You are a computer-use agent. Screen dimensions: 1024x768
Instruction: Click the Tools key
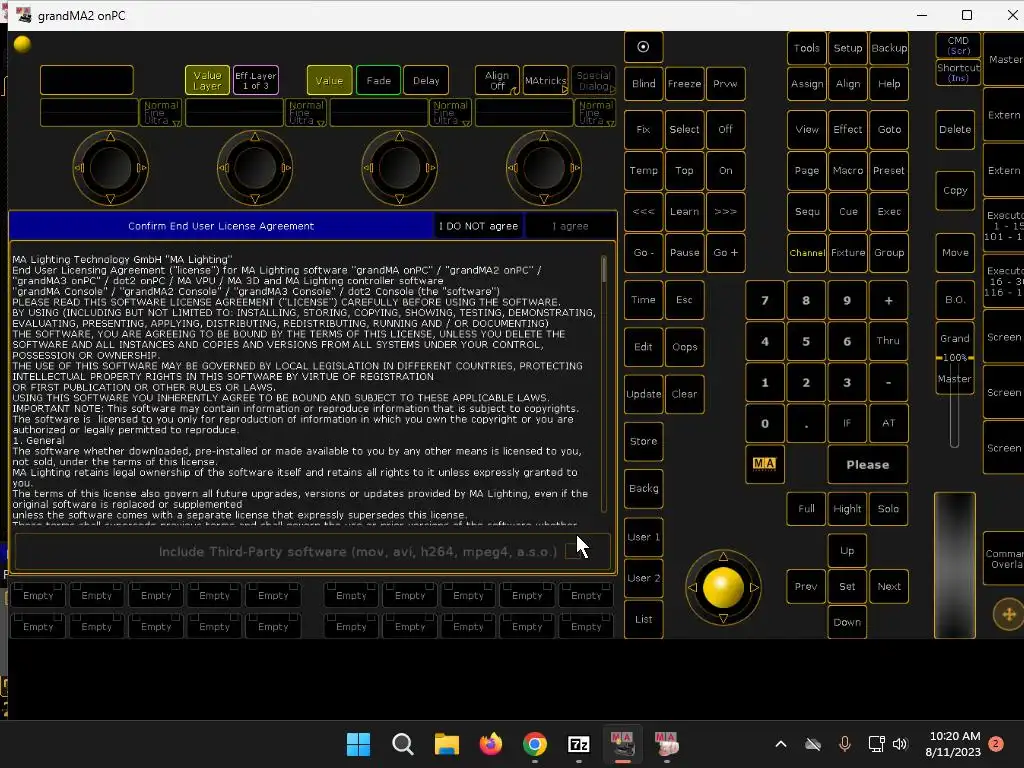point(807,48)
